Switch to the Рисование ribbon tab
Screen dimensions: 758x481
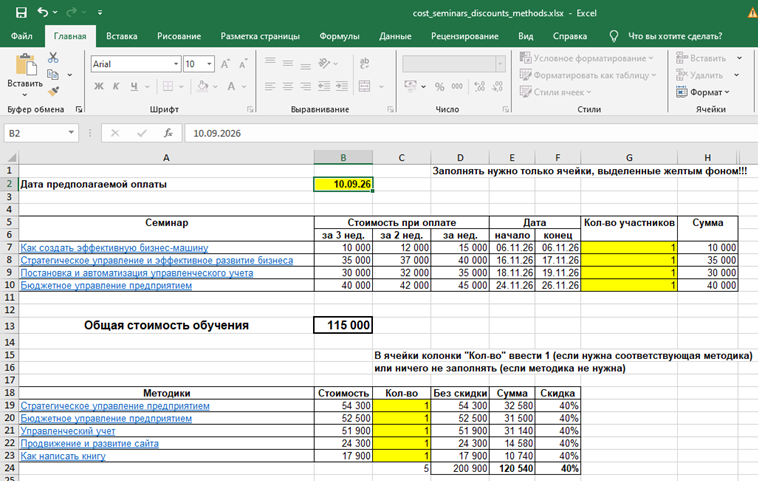pyautogui.click(x=179, y=36)
